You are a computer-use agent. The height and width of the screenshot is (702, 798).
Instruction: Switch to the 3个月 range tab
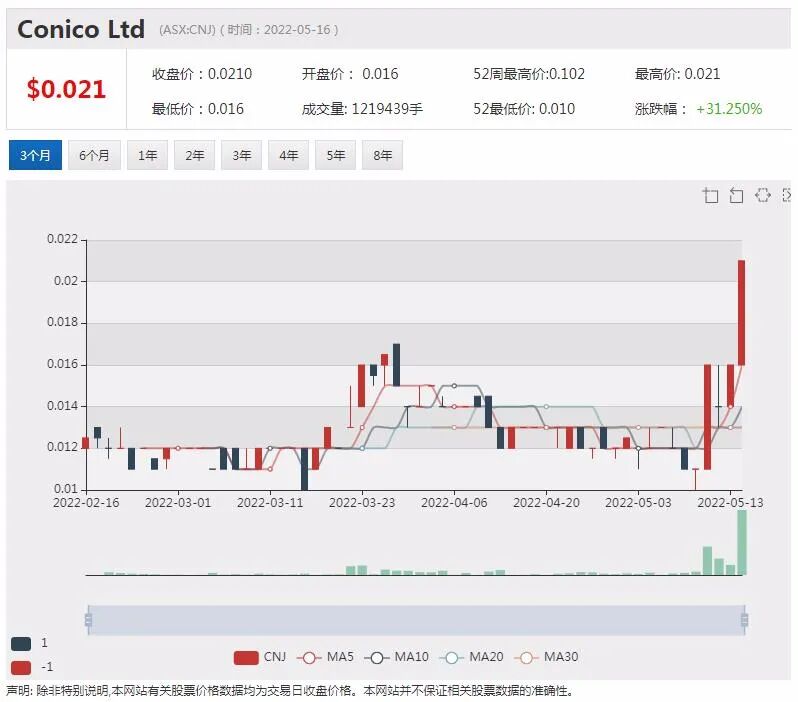(x=35, y=155)
